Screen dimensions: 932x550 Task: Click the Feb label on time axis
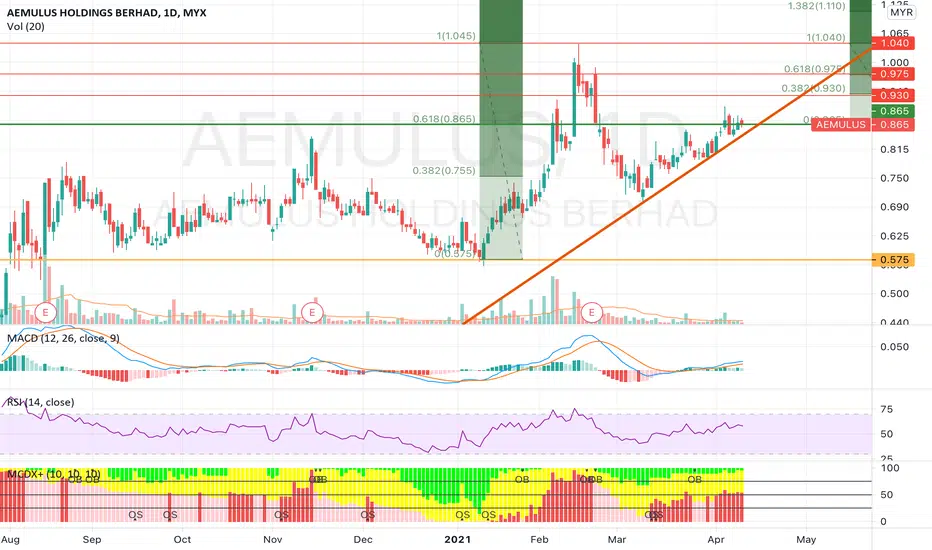pos(539,539)
